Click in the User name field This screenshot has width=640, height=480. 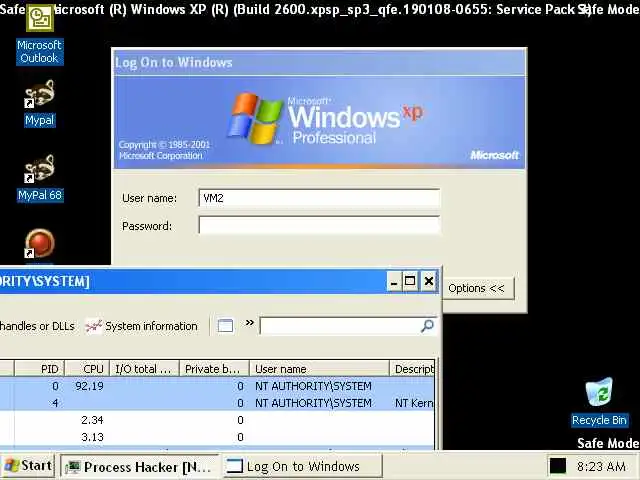pos(319,198)
